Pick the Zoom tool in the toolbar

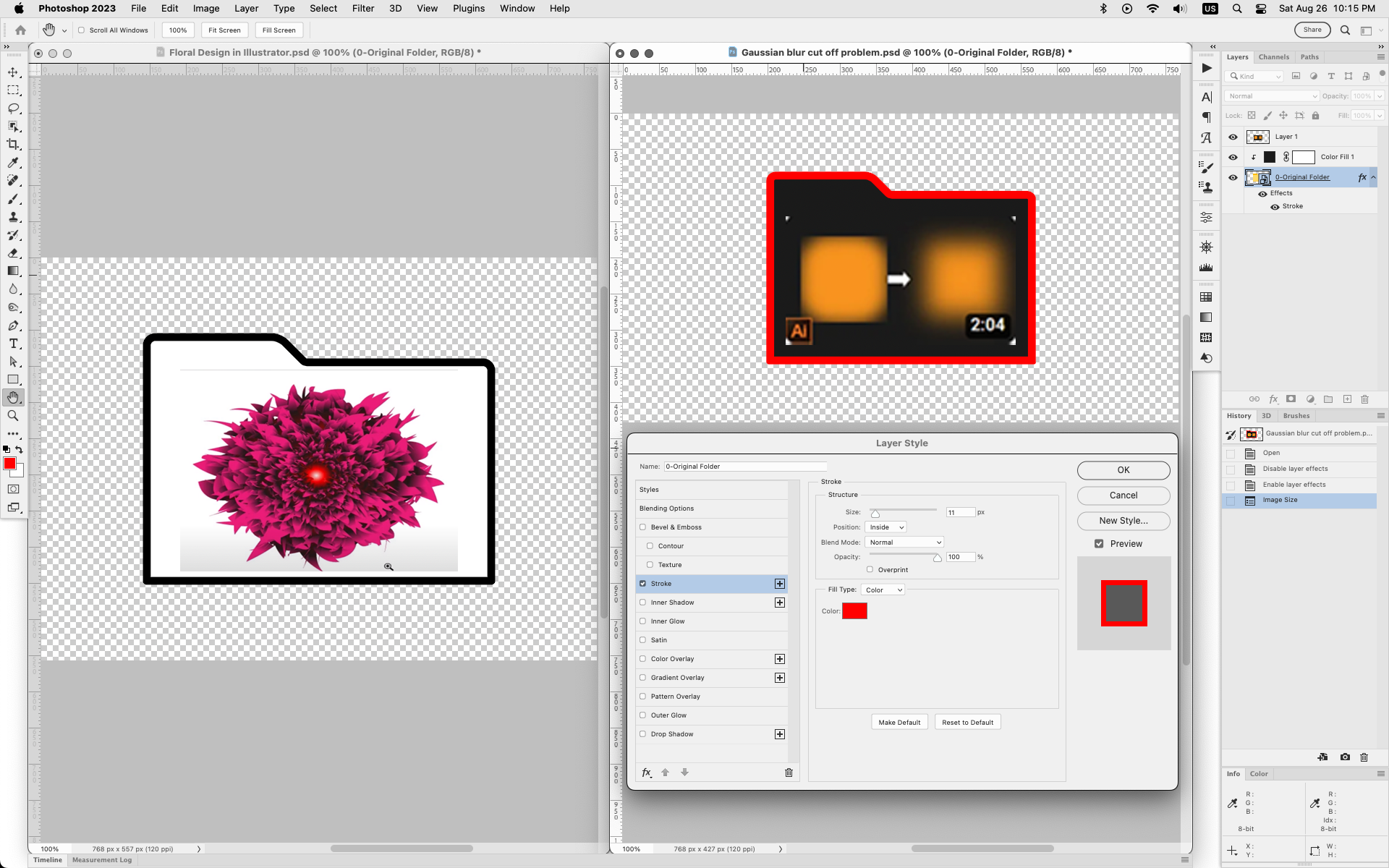13,416
